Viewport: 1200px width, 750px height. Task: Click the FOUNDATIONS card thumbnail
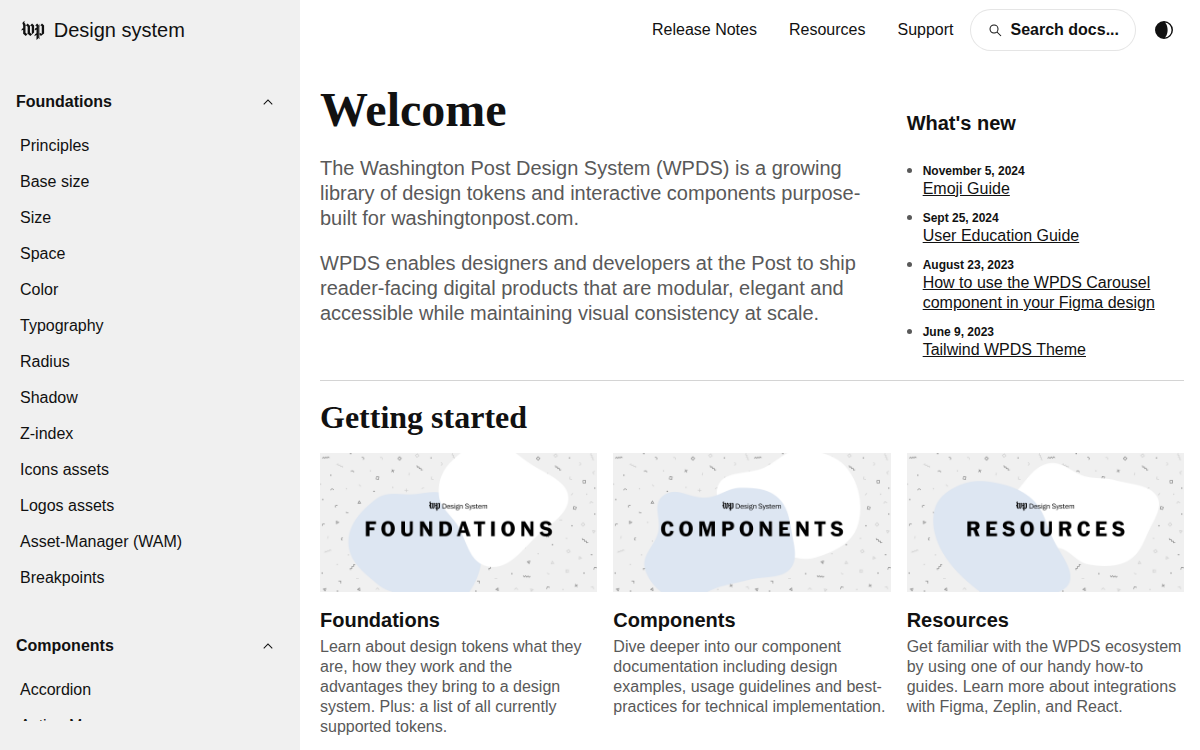tap(458, 522)
